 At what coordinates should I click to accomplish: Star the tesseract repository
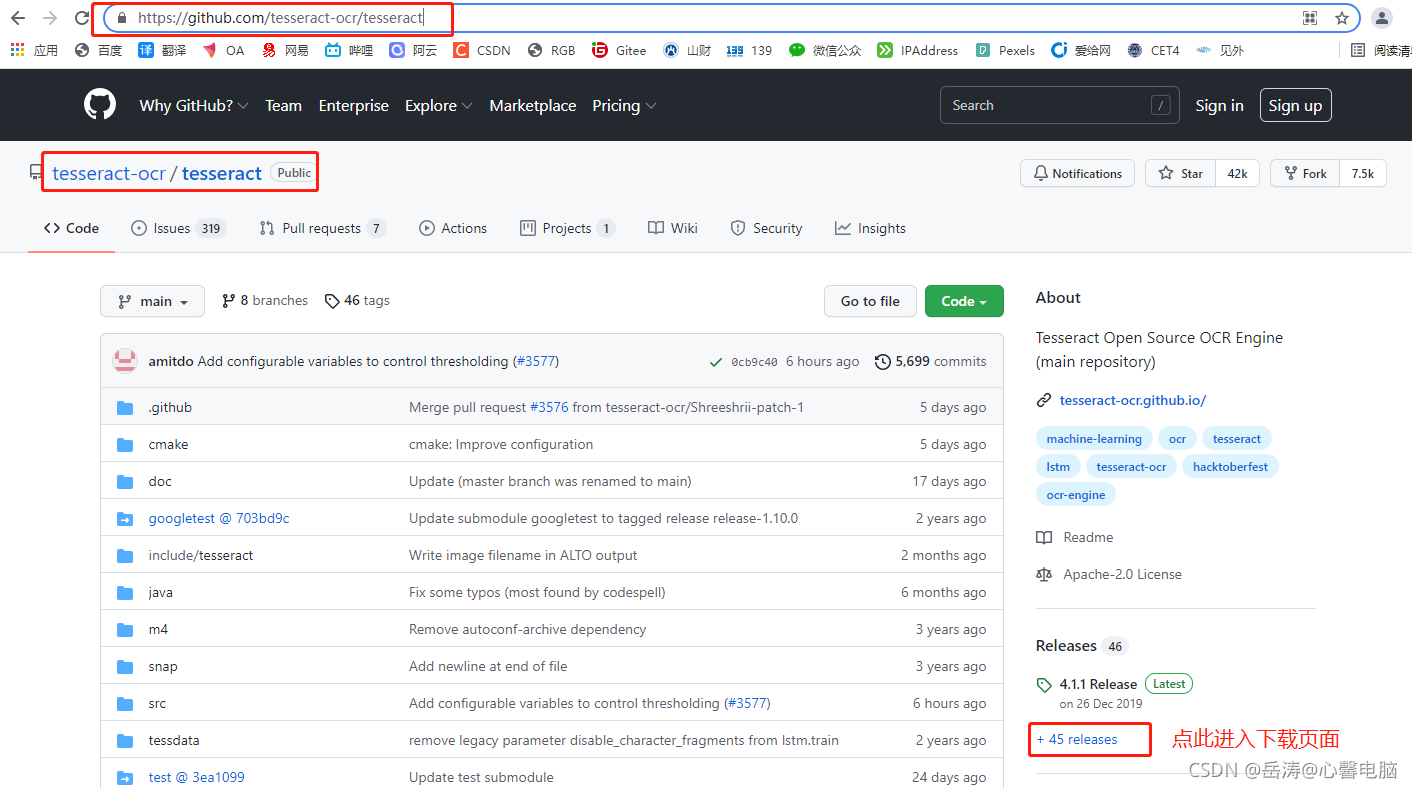(x=1180, y=173)
